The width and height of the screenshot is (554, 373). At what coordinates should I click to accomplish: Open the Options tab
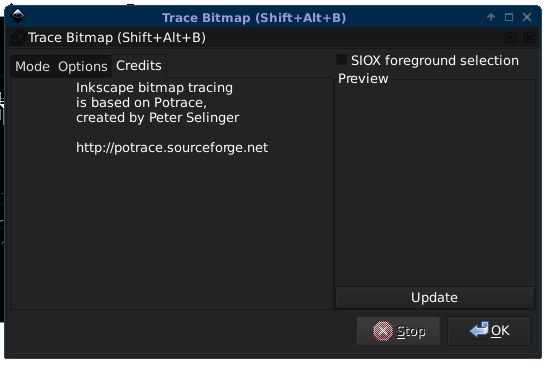[83, 66]
